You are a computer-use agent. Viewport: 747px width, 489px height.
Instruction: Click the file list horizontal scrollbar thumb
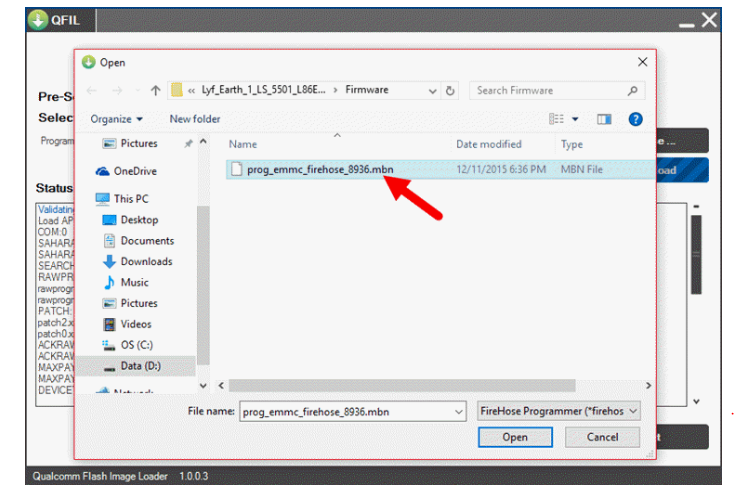[x=402, y=386]
